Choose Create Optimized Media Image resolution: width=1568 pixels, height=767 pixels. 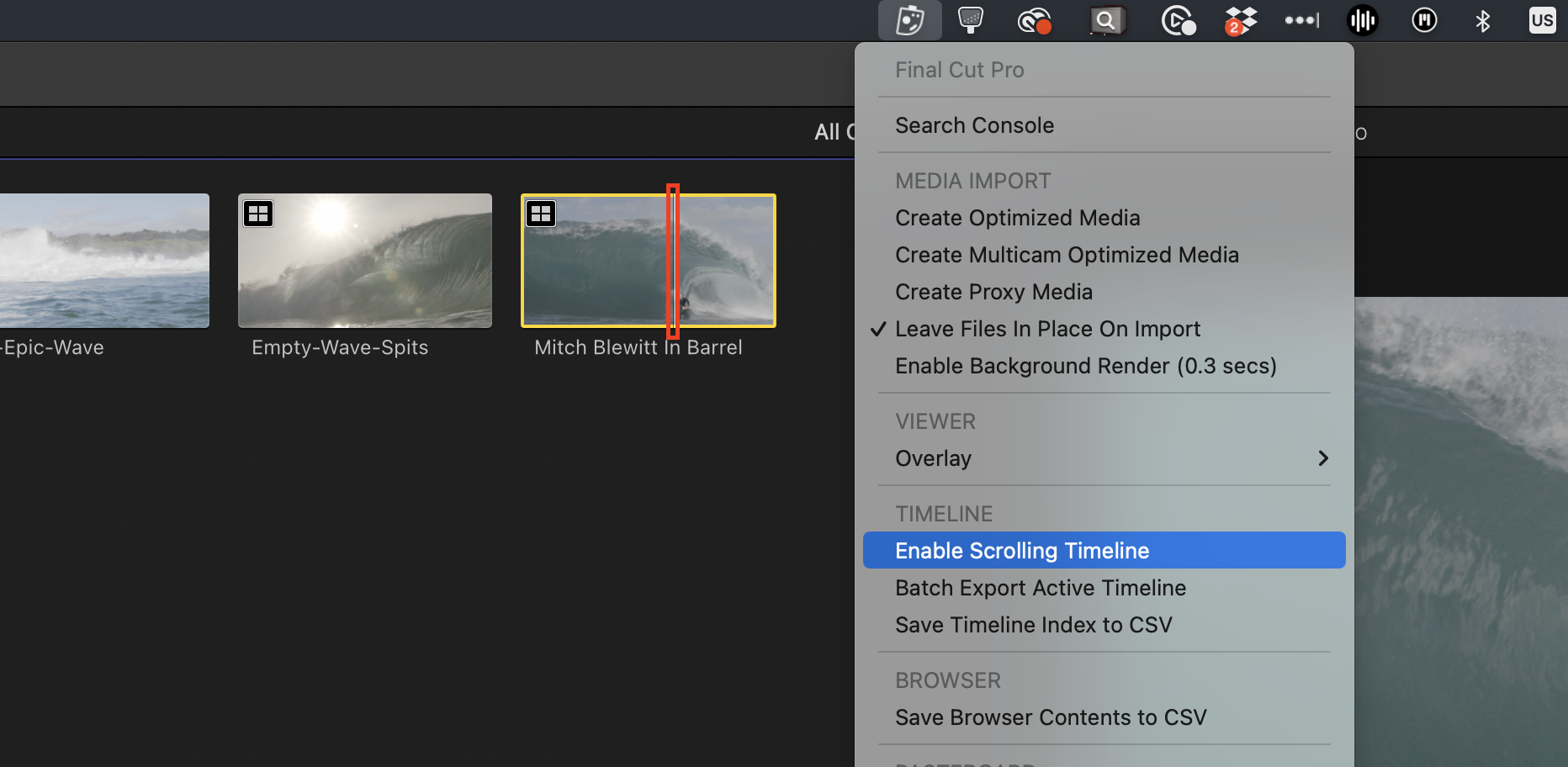[1104, 218]
